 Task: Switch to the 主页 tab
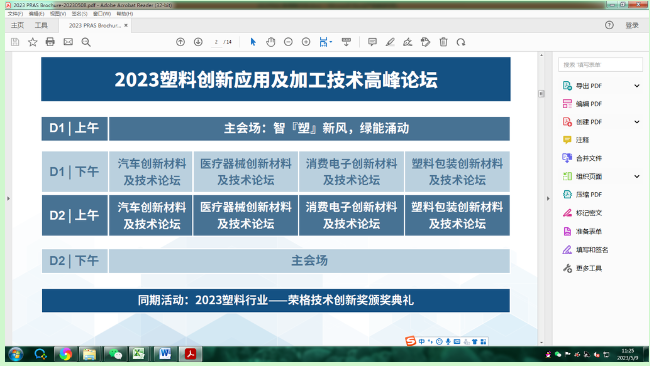[x=17, y=25]
